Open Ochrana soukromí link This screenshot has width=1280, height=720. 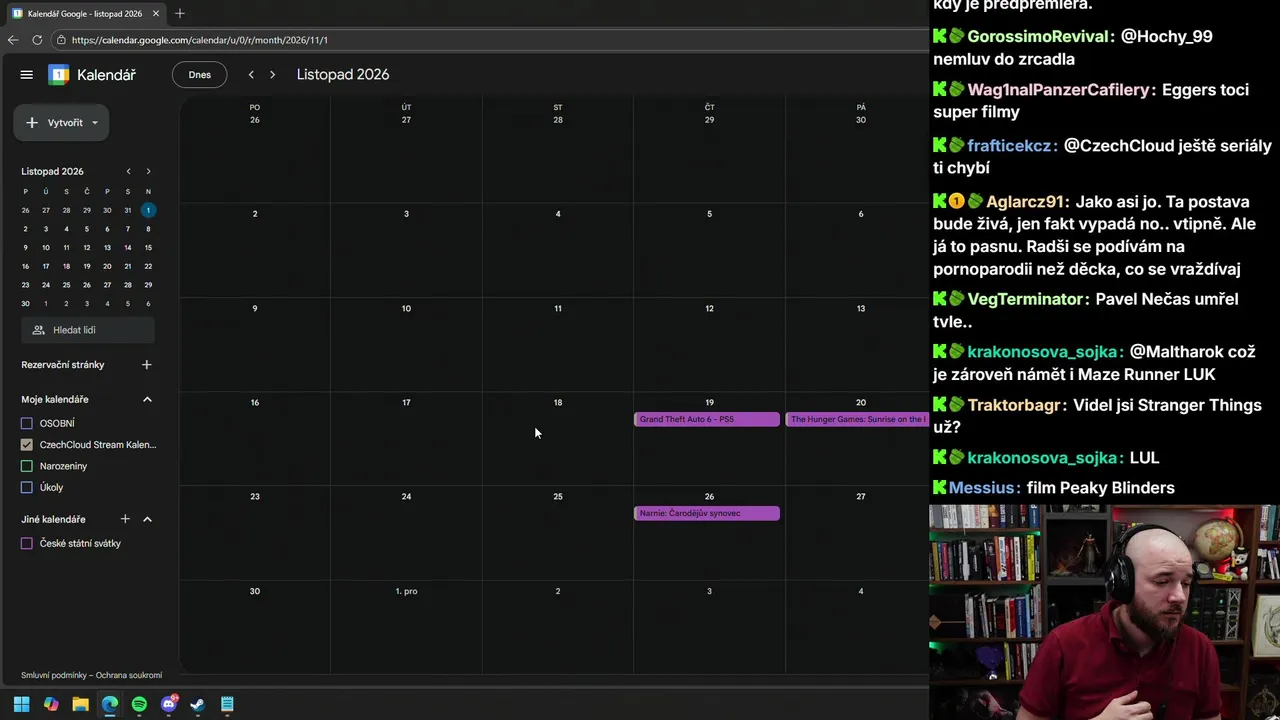click(129, 675)
